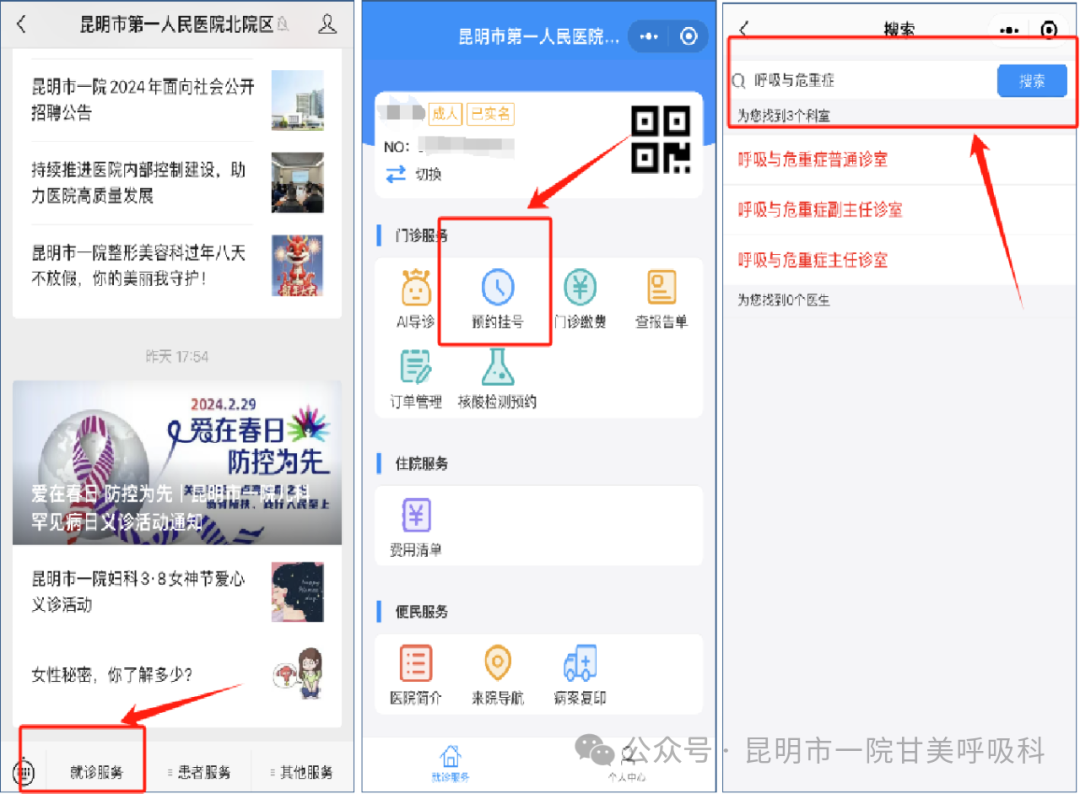The height and width of the screenshot is (794, 1080).
Task: Open 病案复印 medical record copy
Action: point(580,676)
